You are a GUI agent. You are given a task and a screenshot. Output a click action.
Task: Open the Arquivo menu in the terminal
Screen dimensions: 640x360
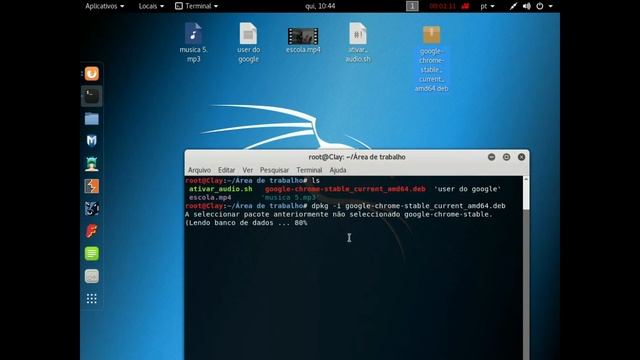[199, 170]
